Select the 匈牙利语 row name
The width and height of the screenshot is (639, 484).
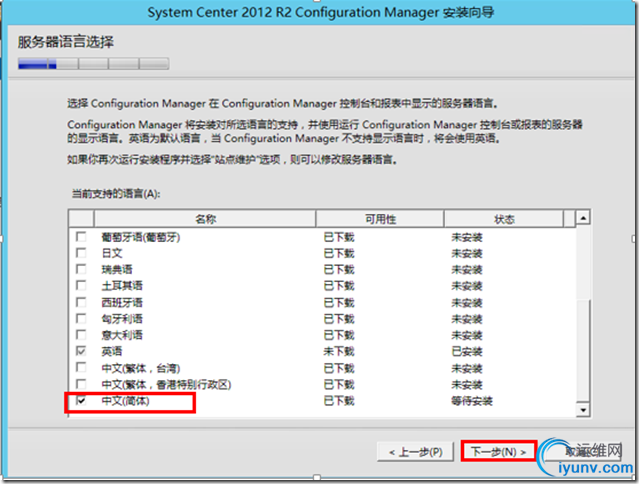click(x=122, y=319)
